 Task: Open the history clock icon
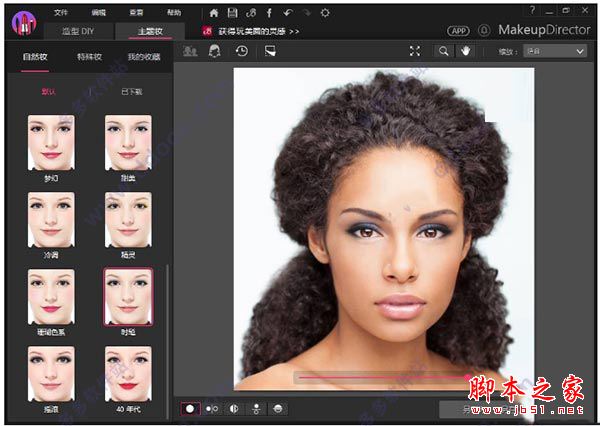pyautogui.click(x=241, y=51)
